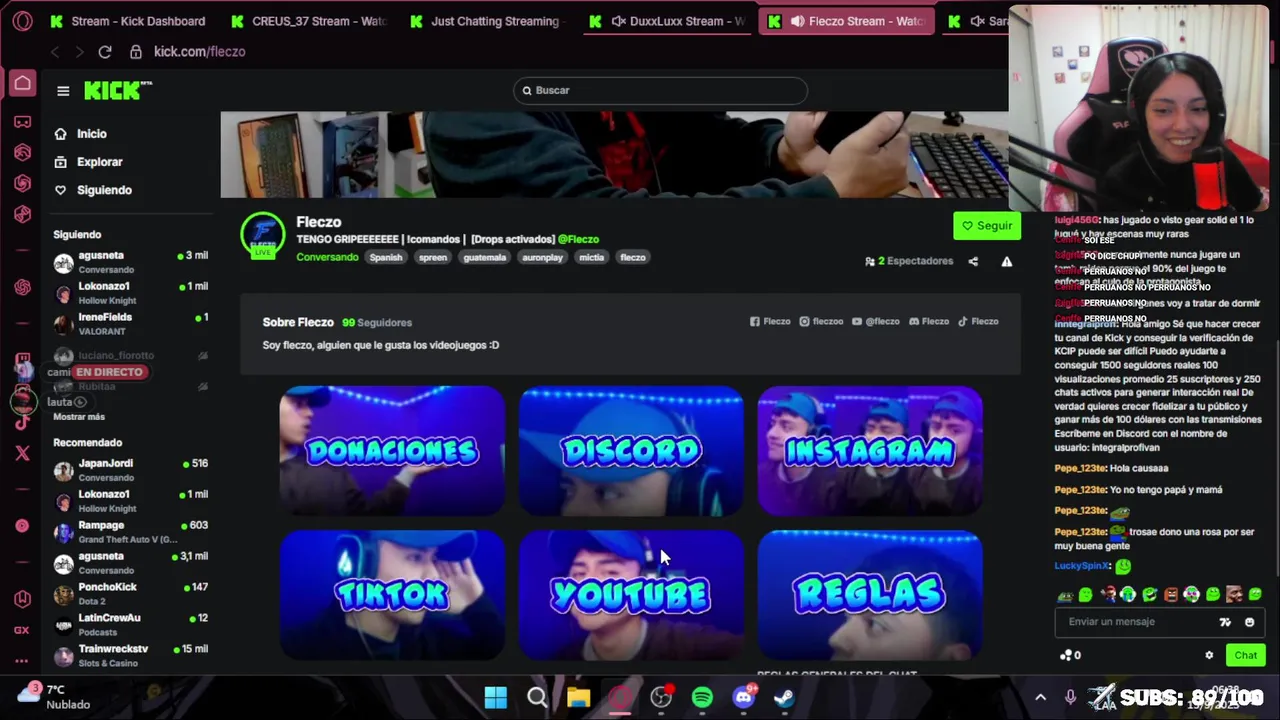1280x720 pixels.
Task: Click the Opera GX logo
Action: [22, 20]
